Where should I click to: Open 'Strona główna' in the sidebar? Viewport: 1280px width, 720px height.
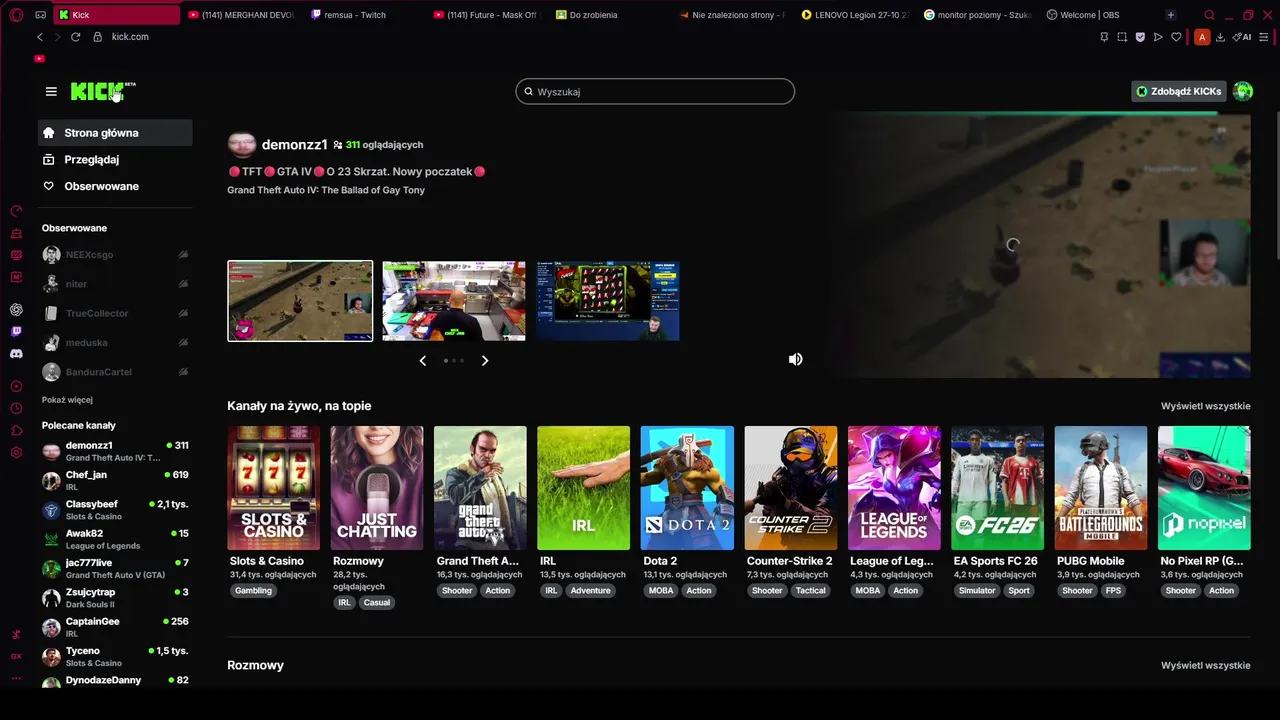pyautogui.click(x=115, y=132)
